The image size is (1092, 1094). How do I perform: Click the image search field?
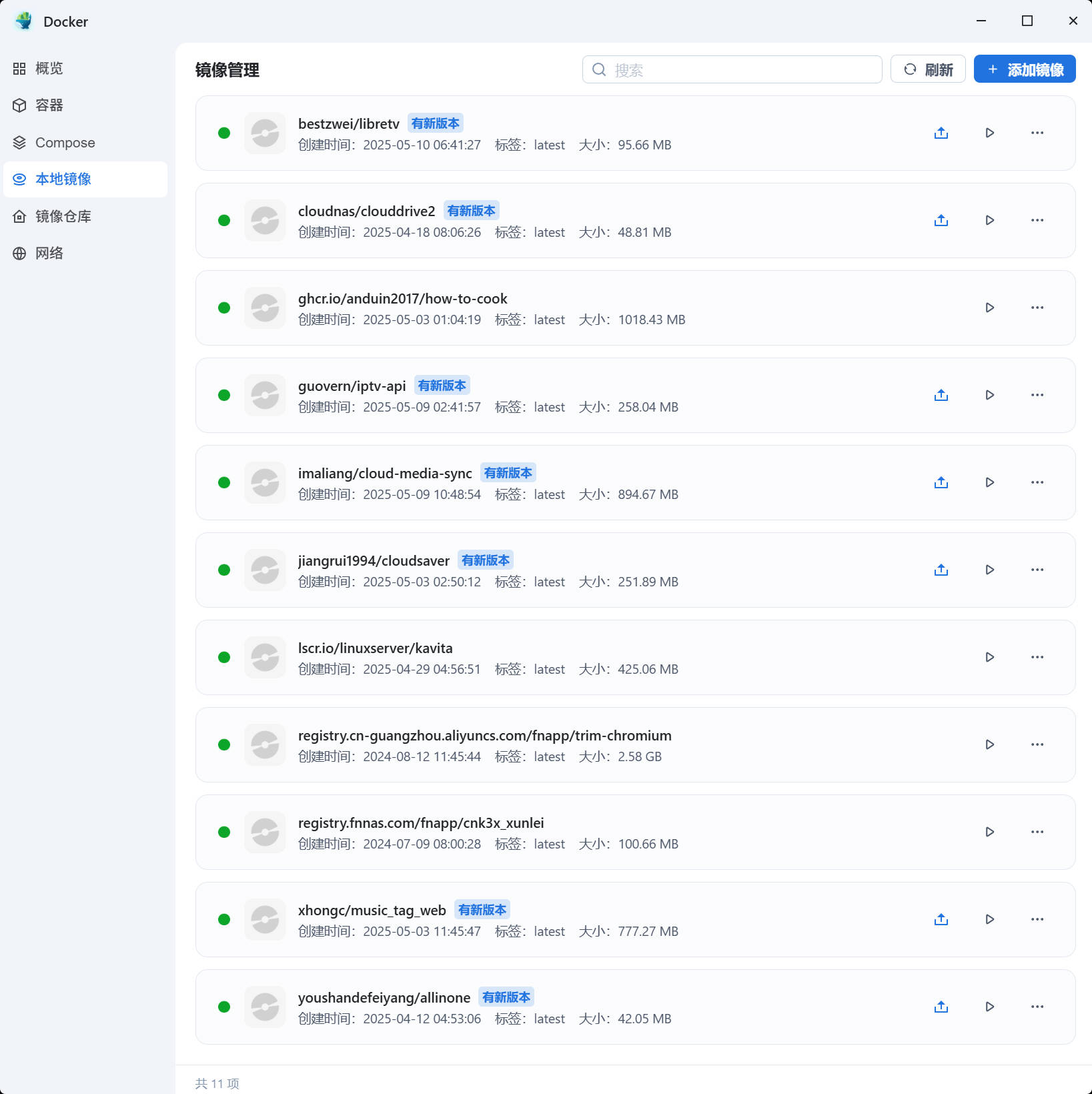coord(732,69)
